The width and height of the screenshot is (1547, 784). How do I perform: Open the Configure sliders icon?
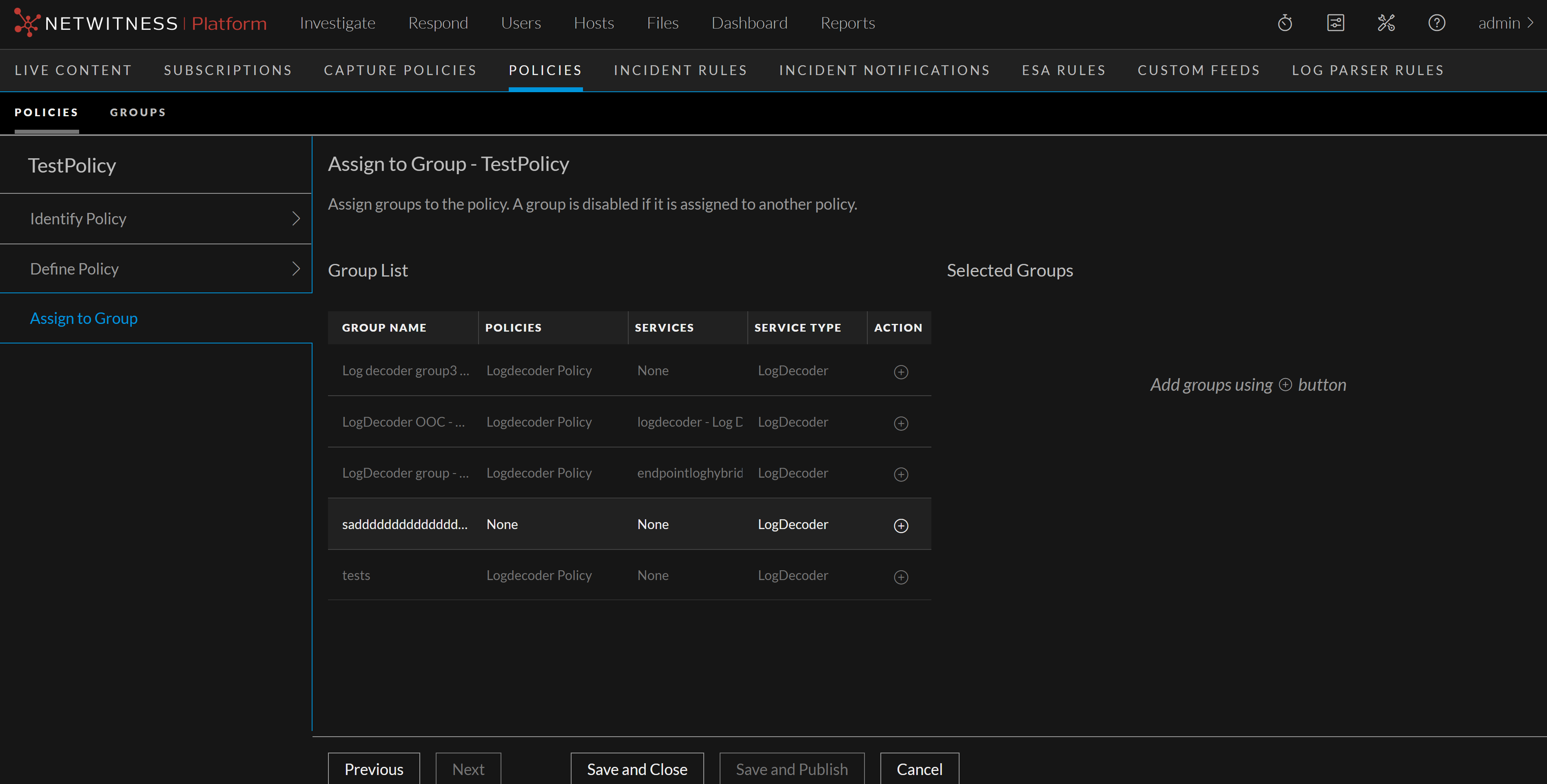(1335, 23)
